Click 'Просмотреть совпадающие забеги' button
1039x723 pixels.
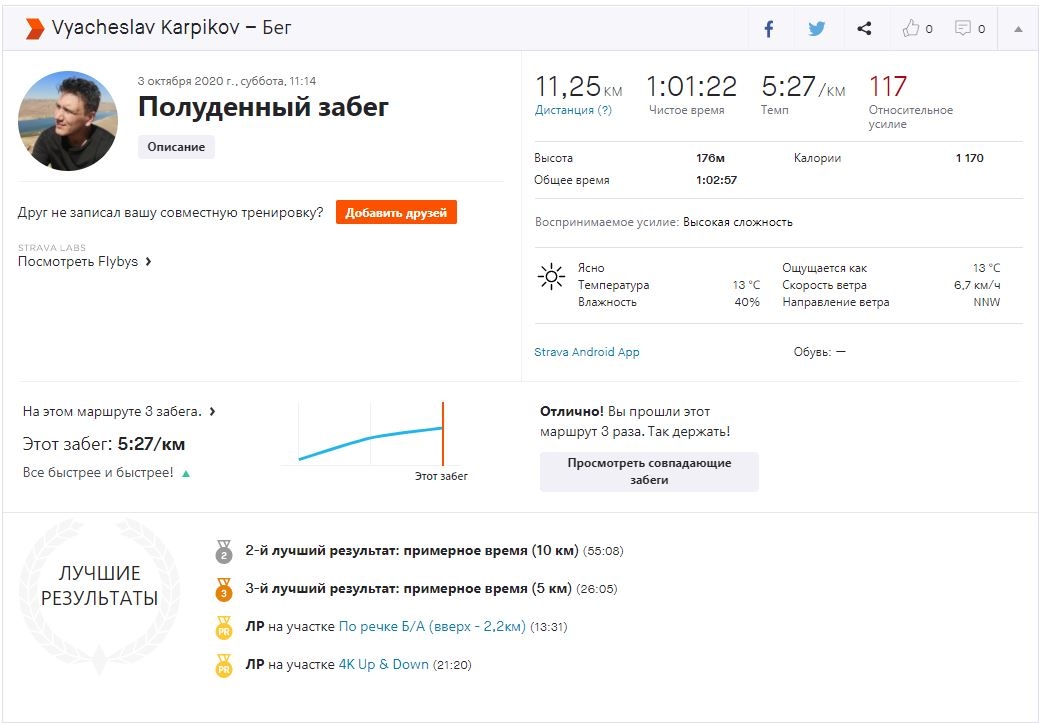[649, 471]
